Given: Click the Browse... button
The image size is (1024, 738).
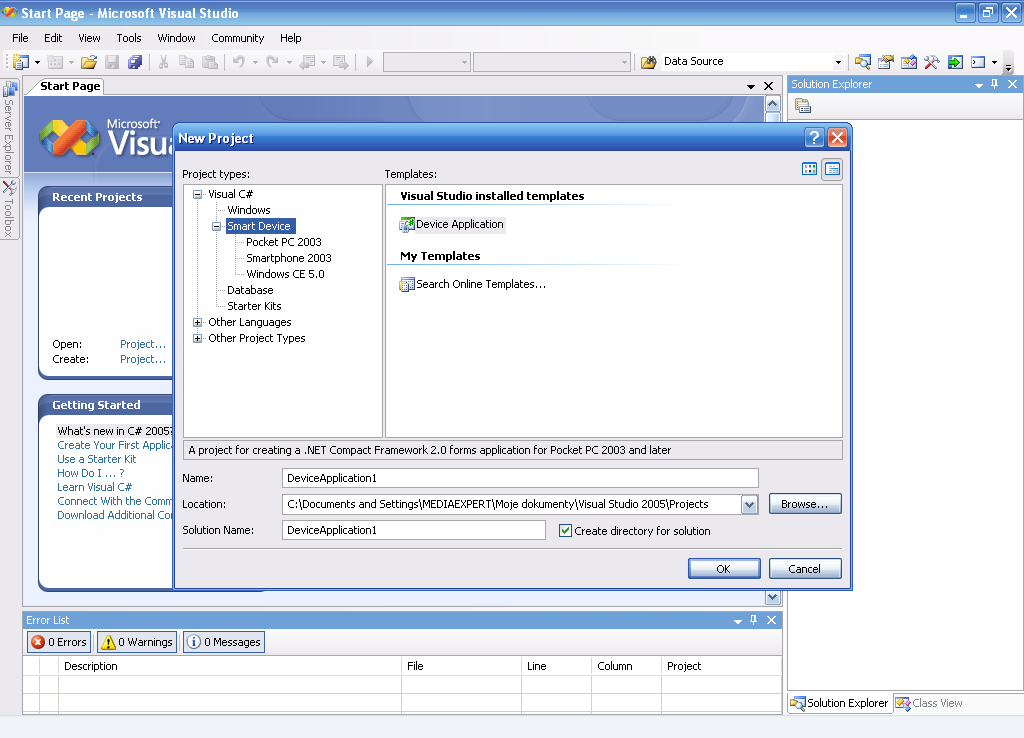Looking at the screenshot, I should pos(805,504).
